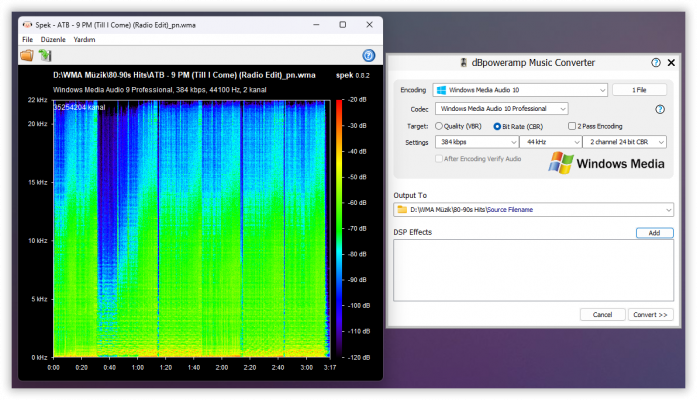The width and height of the screenshot is (697, 400).
Task: Click Add DSP effect button
Action: [654, 233]
